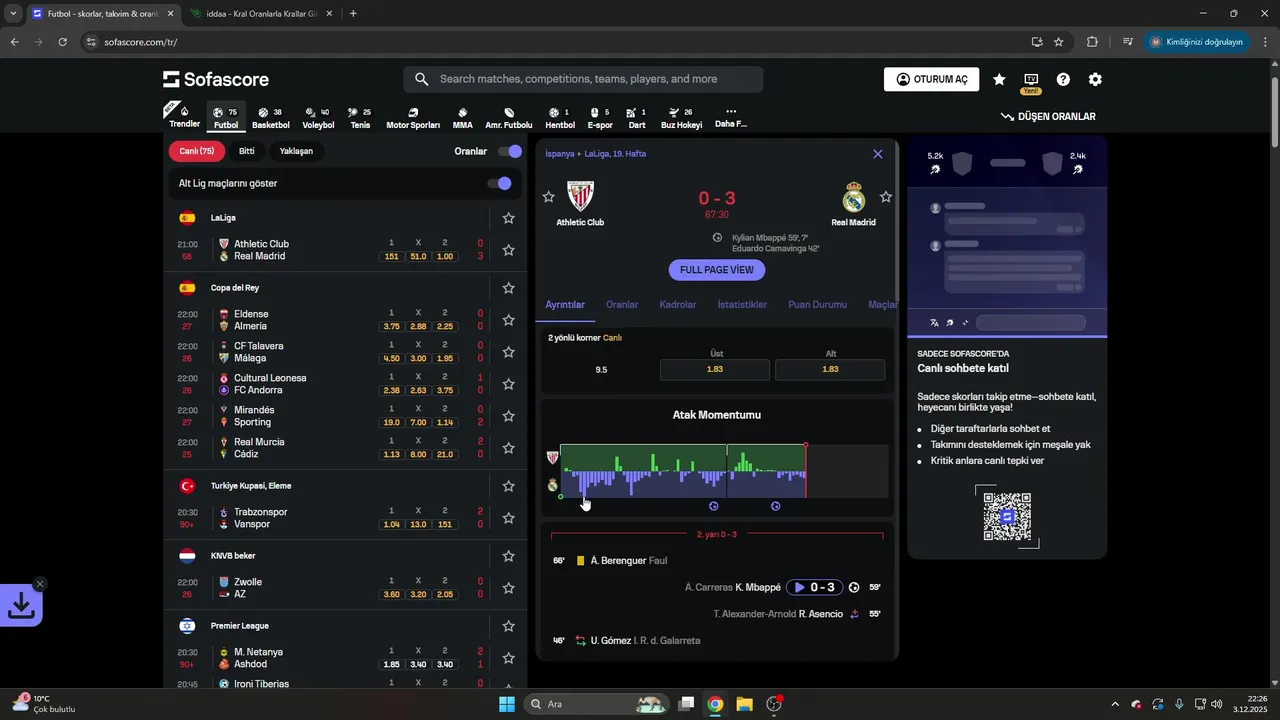
Task: Open the Kadrolar tab
Action: (x=678, y=305)
